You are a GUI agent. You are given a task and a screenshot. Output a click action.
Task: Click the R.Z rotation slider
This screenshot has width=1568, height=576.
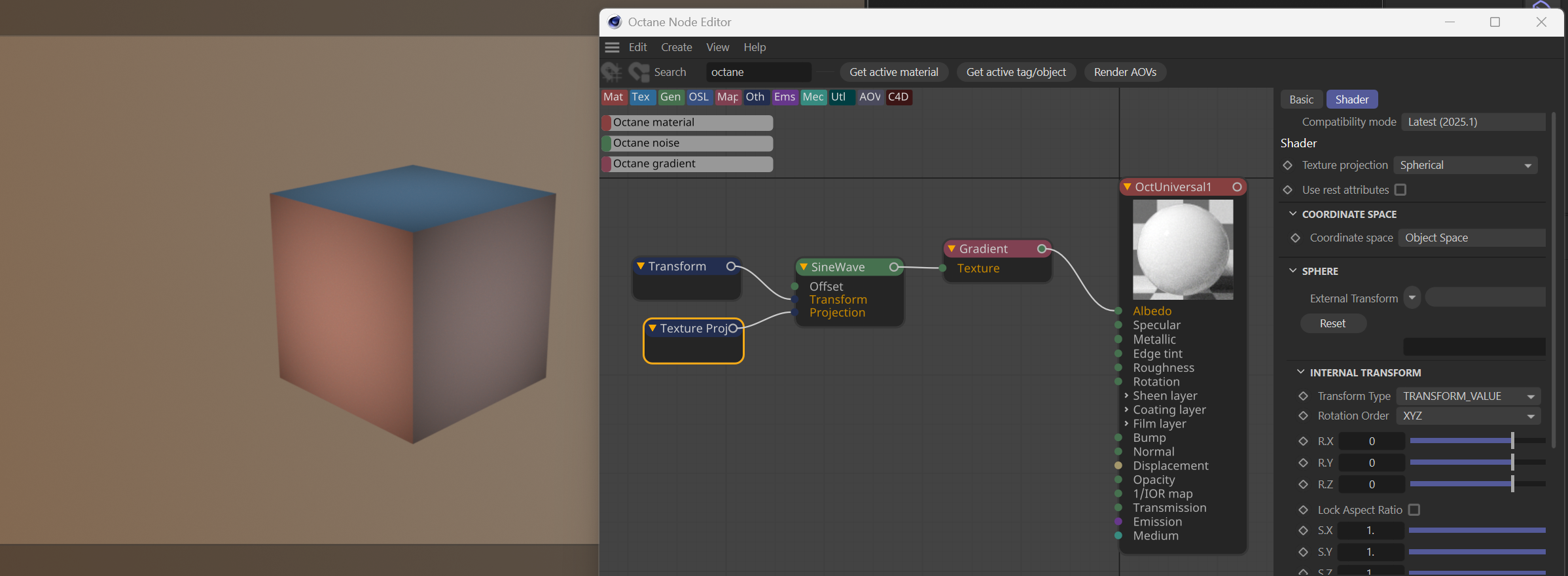1478,484
